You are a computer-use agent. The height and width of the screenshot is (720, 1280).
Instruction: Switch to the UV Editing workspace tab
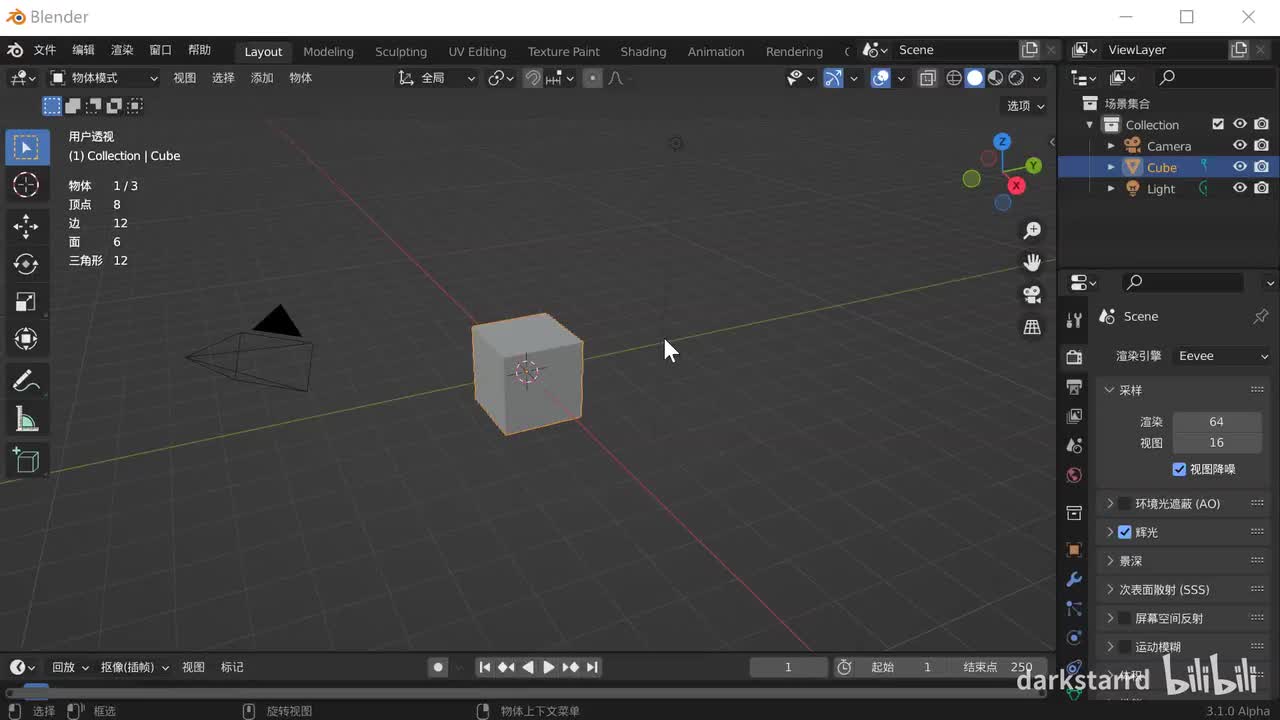[x=477, y=51]
